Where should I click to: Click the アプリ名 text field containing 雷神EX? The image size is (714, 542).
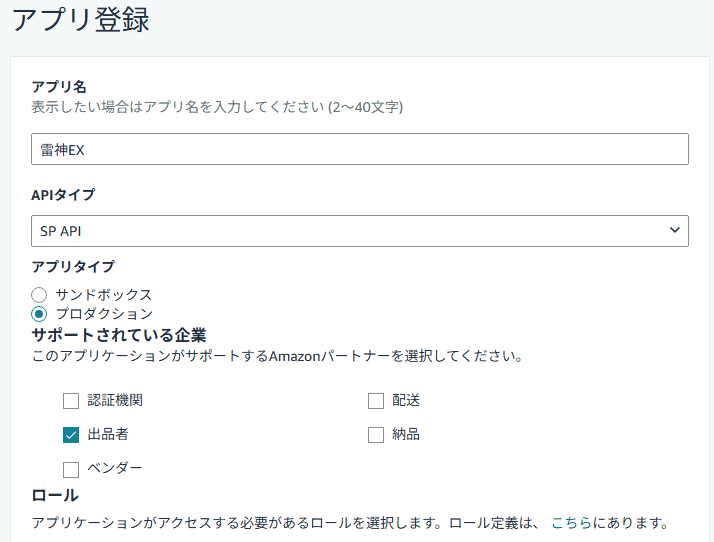click(x=360, y=149)
